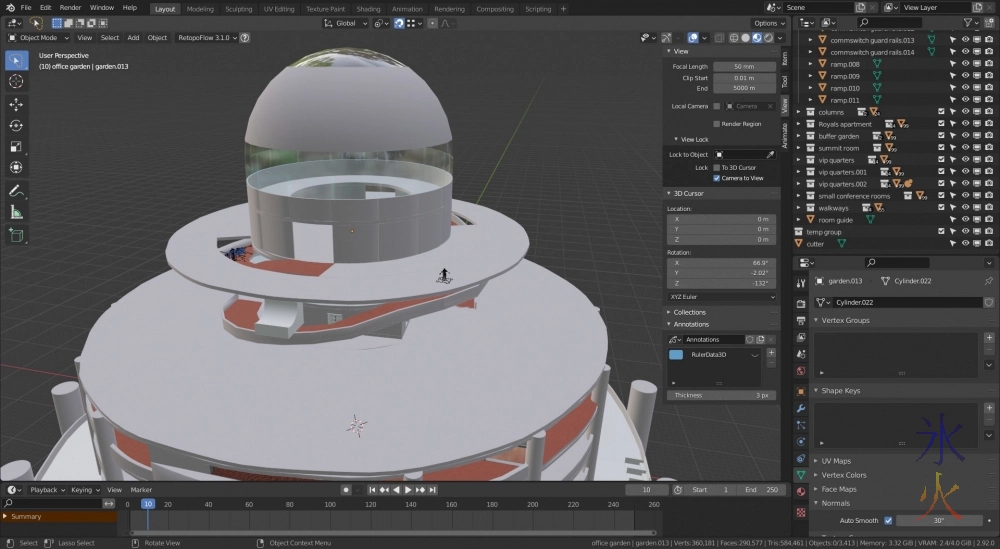1000x549 pixels.
Task: Hide the summit room collection in viewport
Action: [x=965, y=148]
